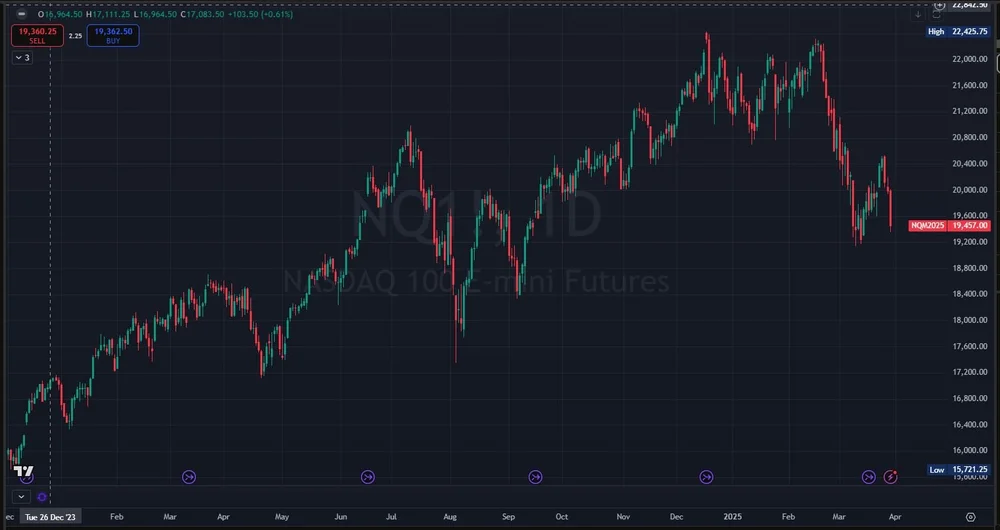Open the purple rollover marker near Mar 2025
Viewport: 1000px width, 530px height.
point(869,476)
